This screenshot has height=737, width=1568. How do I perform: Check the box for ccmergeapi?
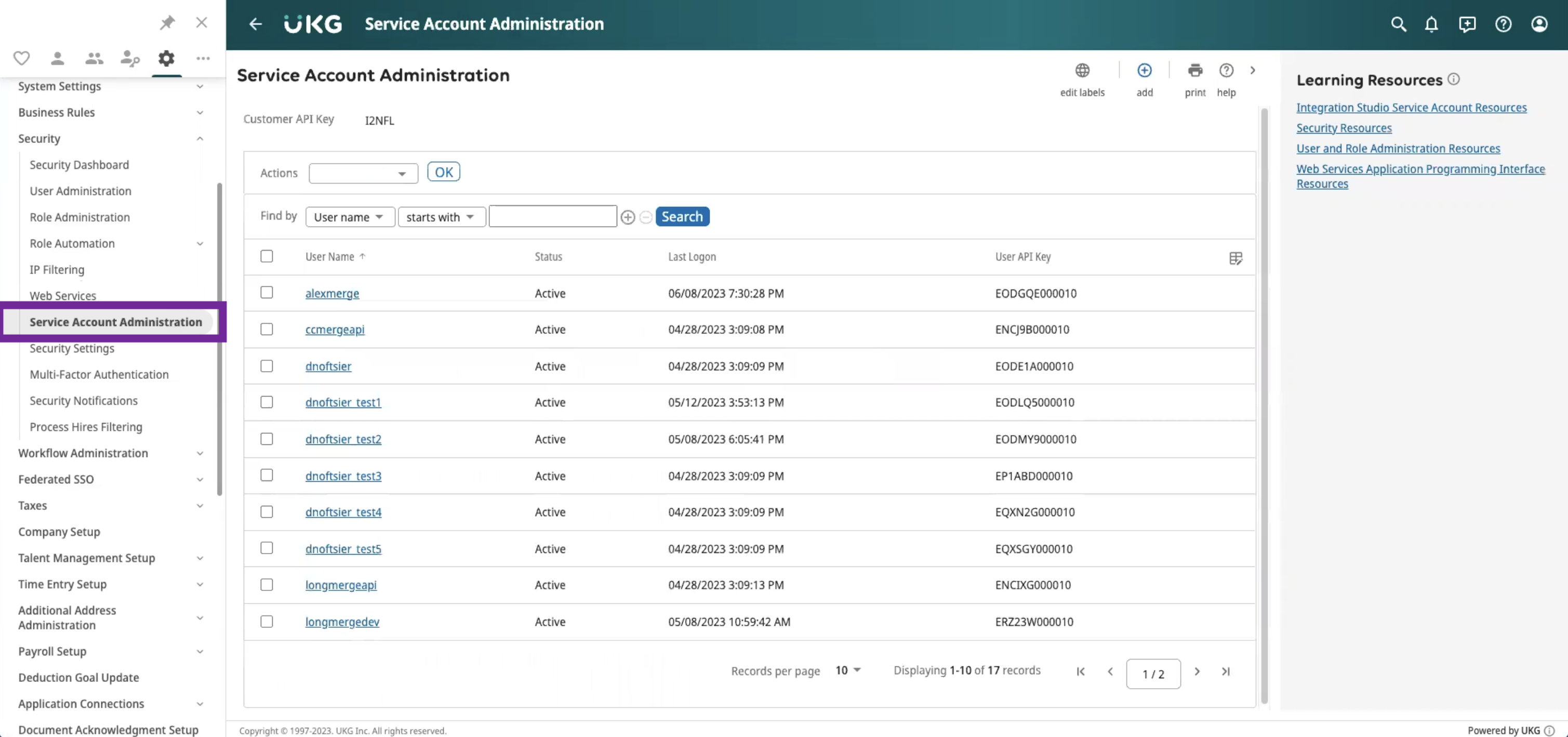pyautogui.click(x=267, y=330)
